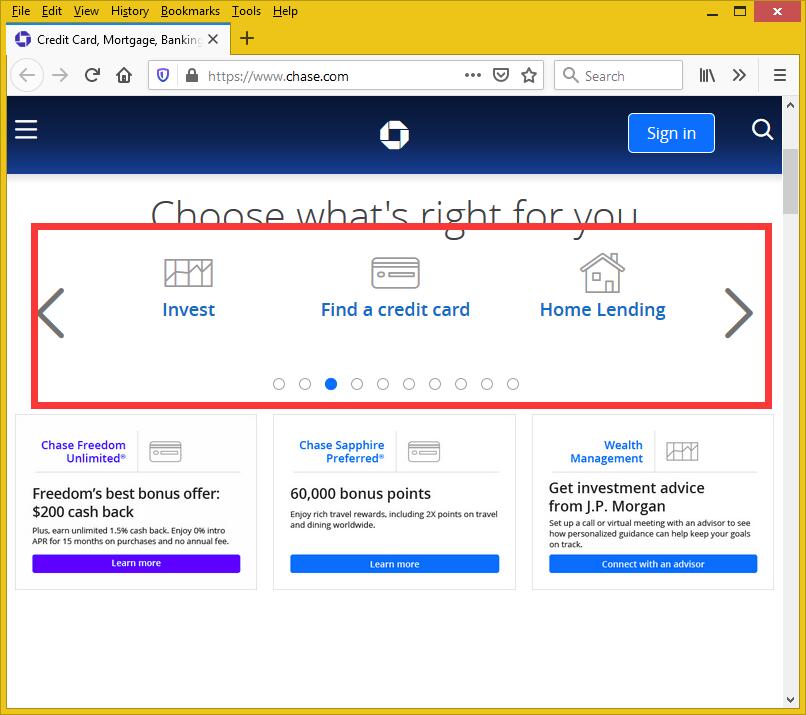Open the History menu

pos(129,11)
